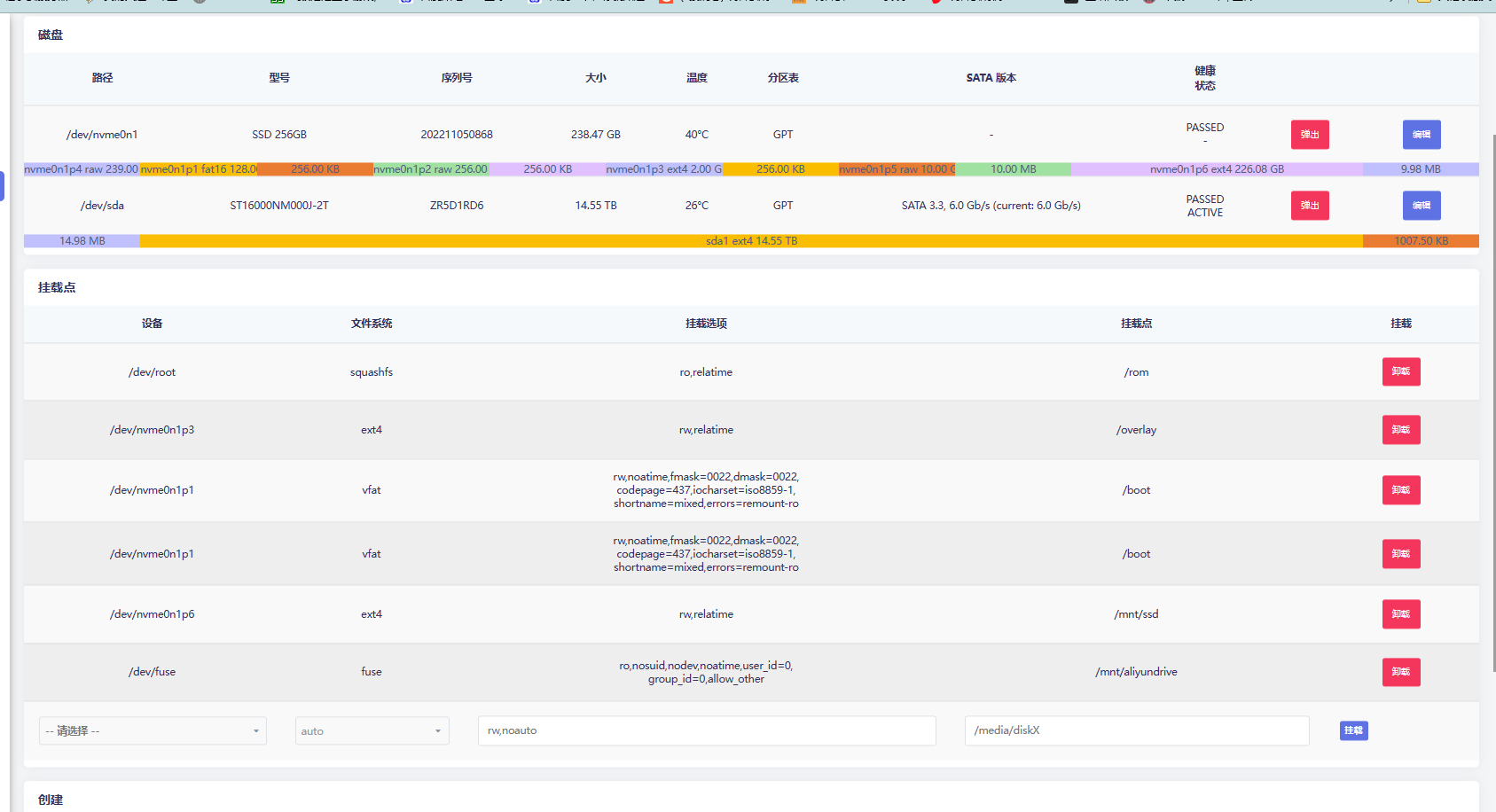Eject the /dev/sda disk
Image resolution: width=1496 pixels, height=812 pixels.
pos(1309,206)
